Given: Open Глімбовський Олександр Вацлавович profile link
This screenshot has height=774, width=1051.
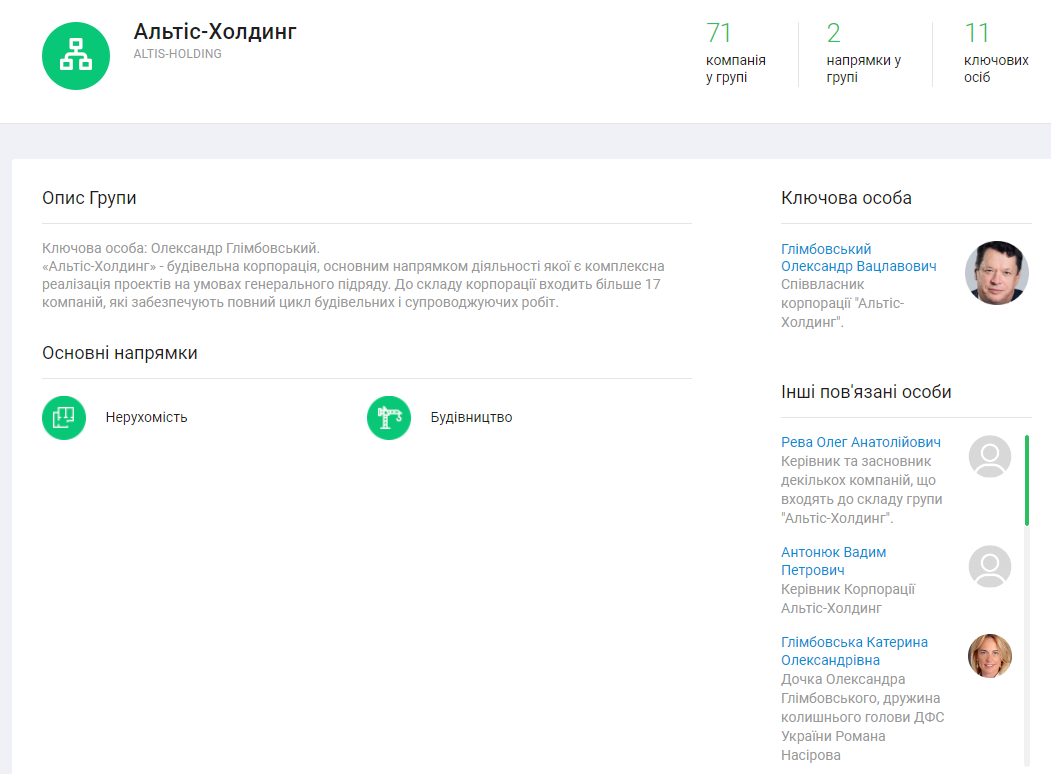Looking at the screenshot, I should pos(858,258).
